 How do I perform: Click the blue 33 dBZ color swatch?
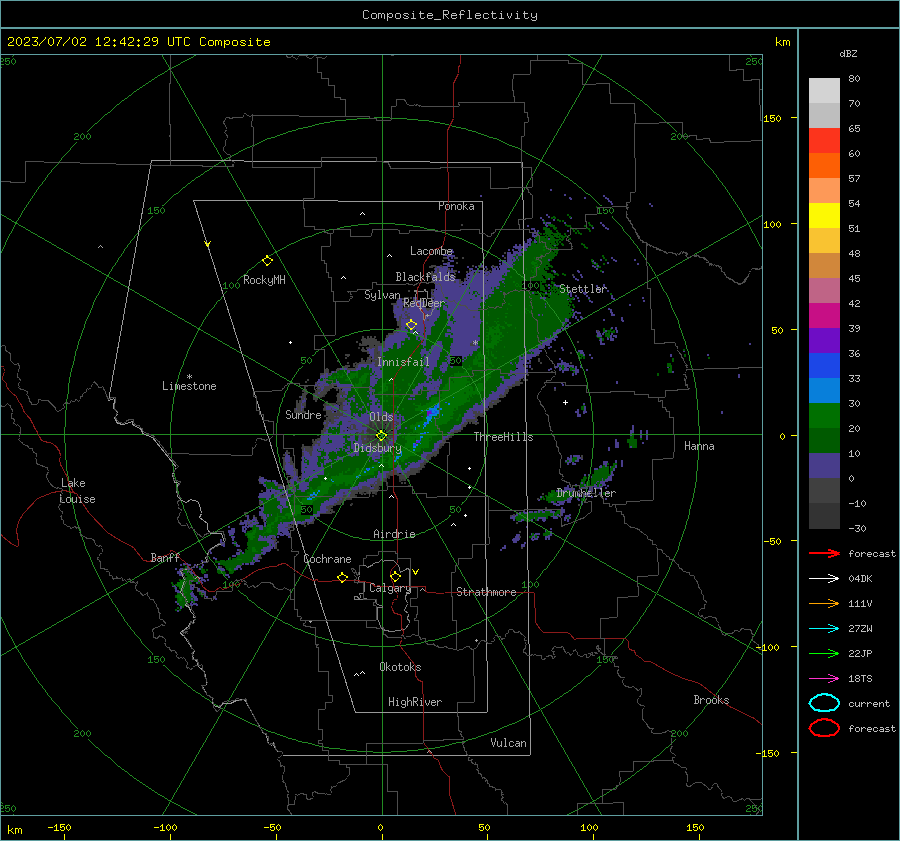tap(824, 365)
